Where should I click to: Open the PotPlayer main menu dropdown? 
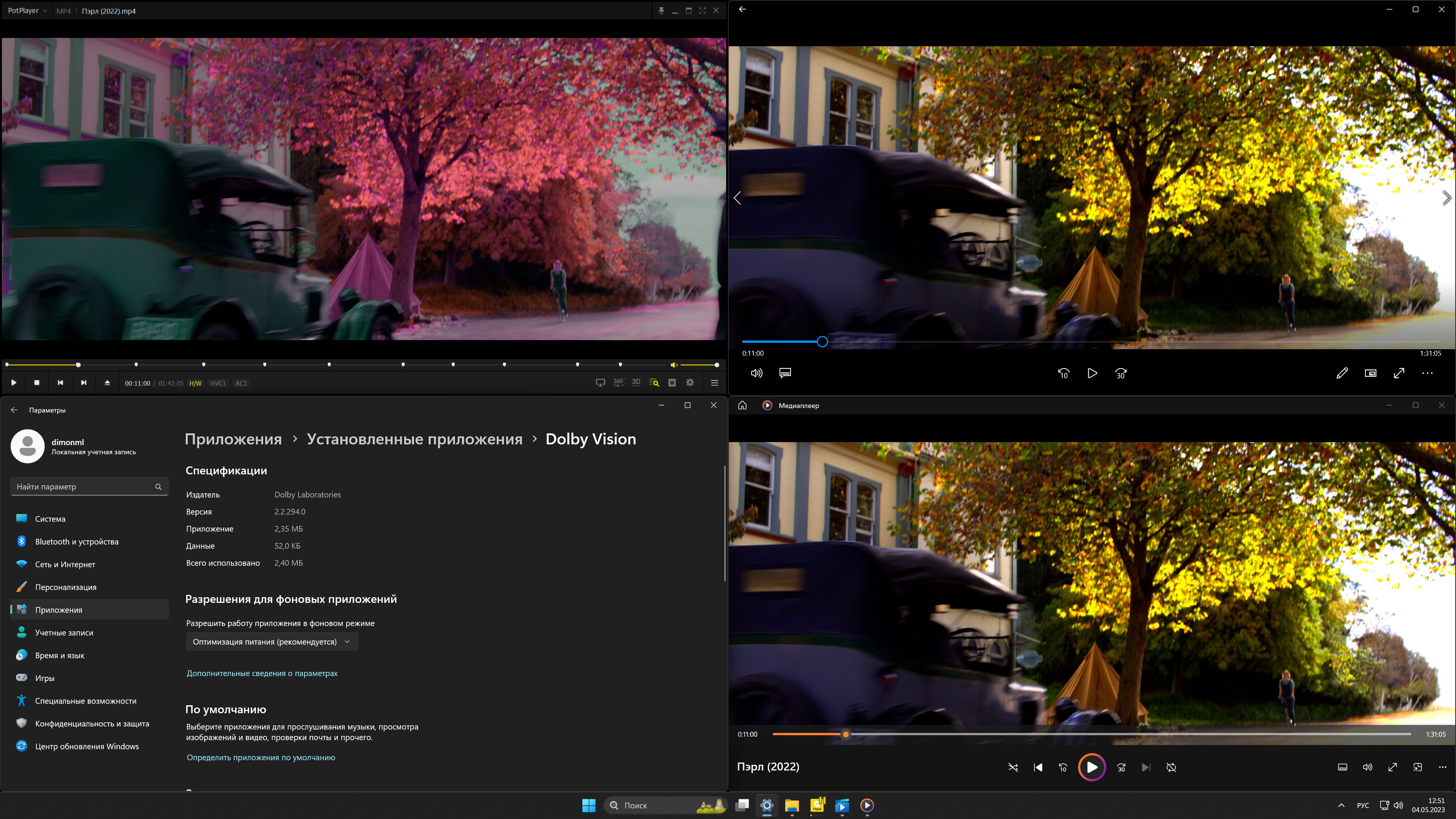tap(27, 11)
